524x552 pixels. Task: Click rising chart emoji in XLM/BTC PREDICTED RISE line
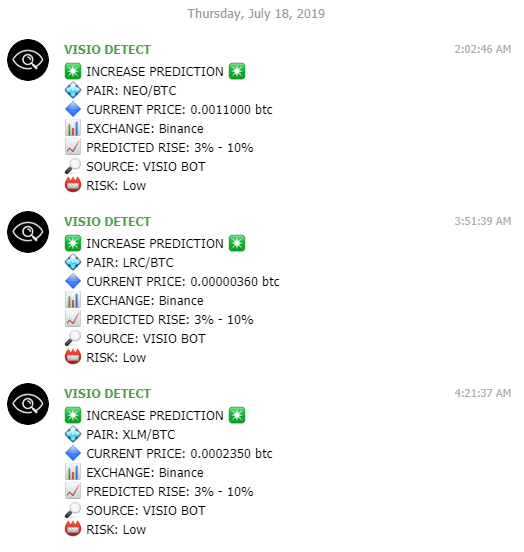click(73, 491)
